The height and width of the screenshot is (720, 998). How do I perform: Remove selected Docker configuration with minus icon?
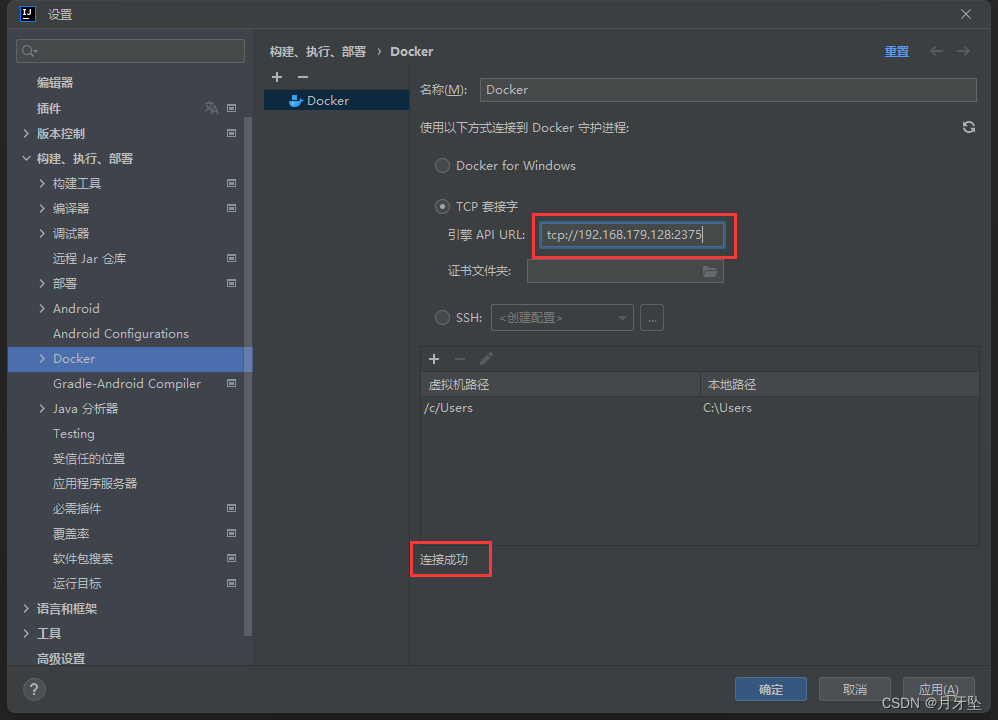click(303, 77)
